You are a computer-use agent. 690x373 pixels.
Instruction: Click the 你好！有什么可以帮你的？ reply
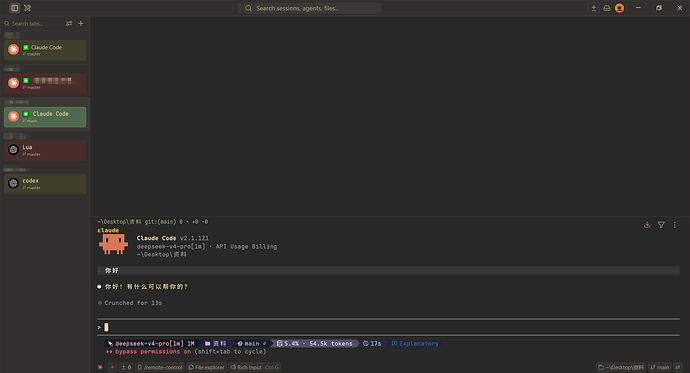[x=147, y=287]
